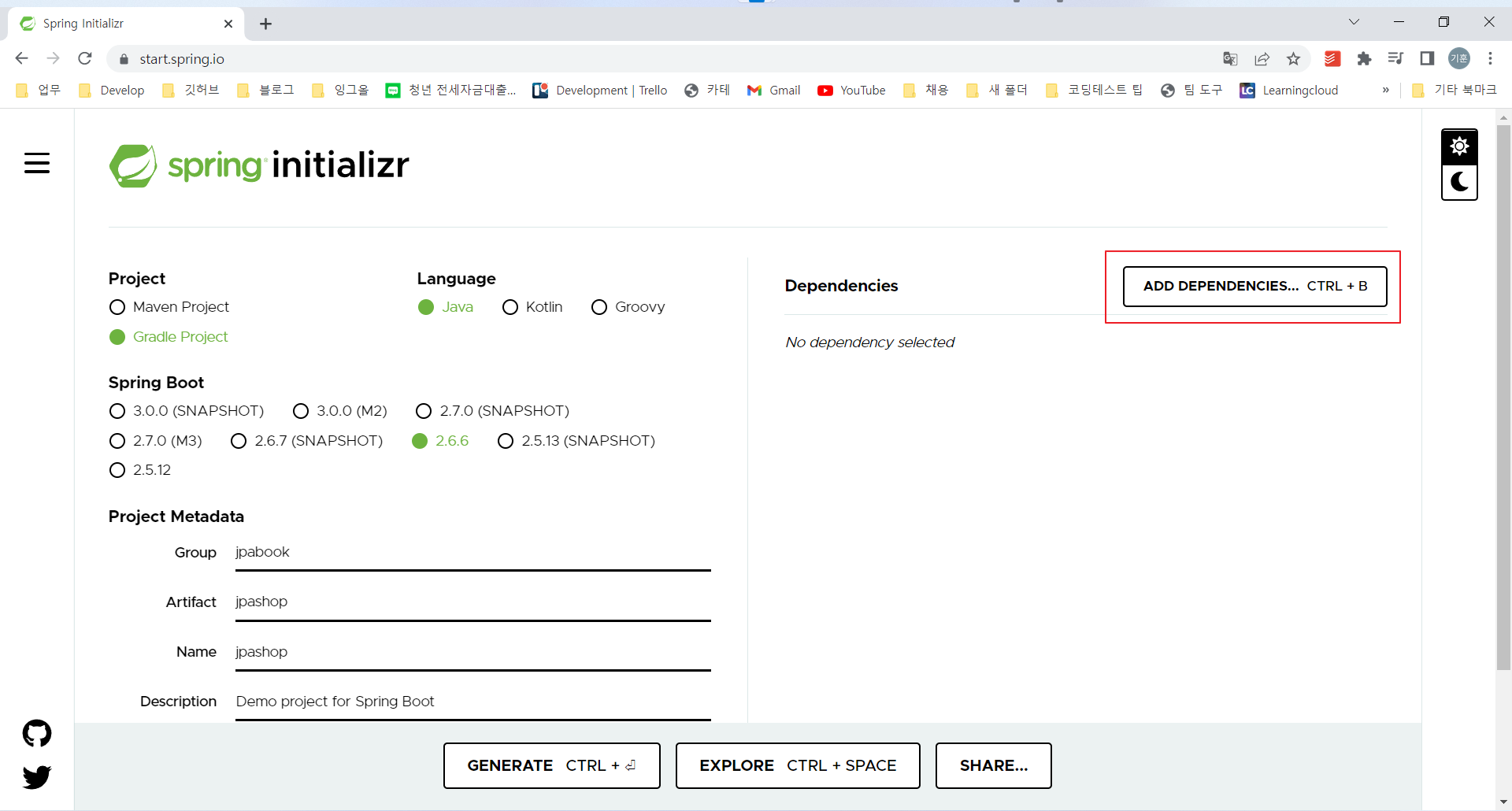Expand the tab search dropdown arrow
Image resolution: width=1512 pixels, height=811 pixels.
coord(1354,22)
